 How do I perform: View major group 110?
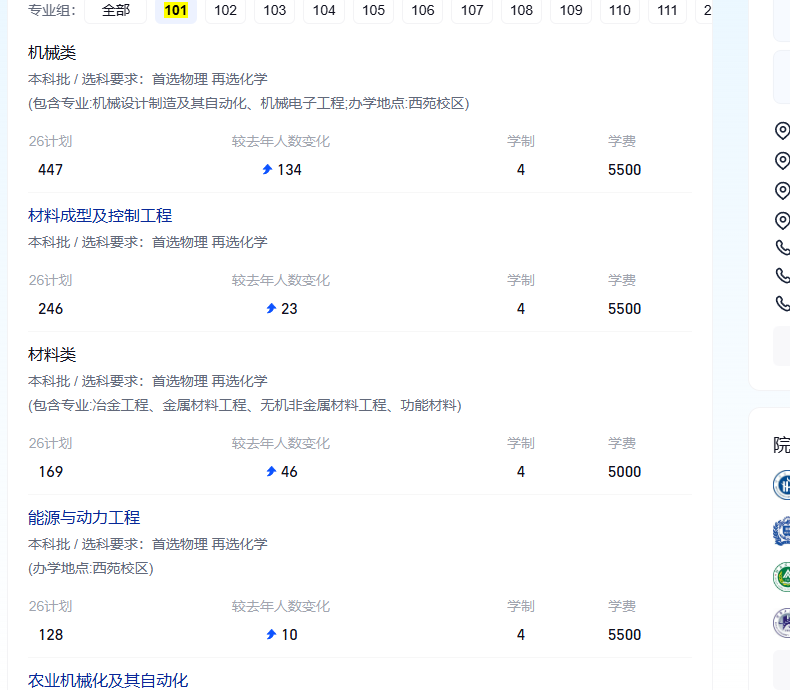[620, 10]
